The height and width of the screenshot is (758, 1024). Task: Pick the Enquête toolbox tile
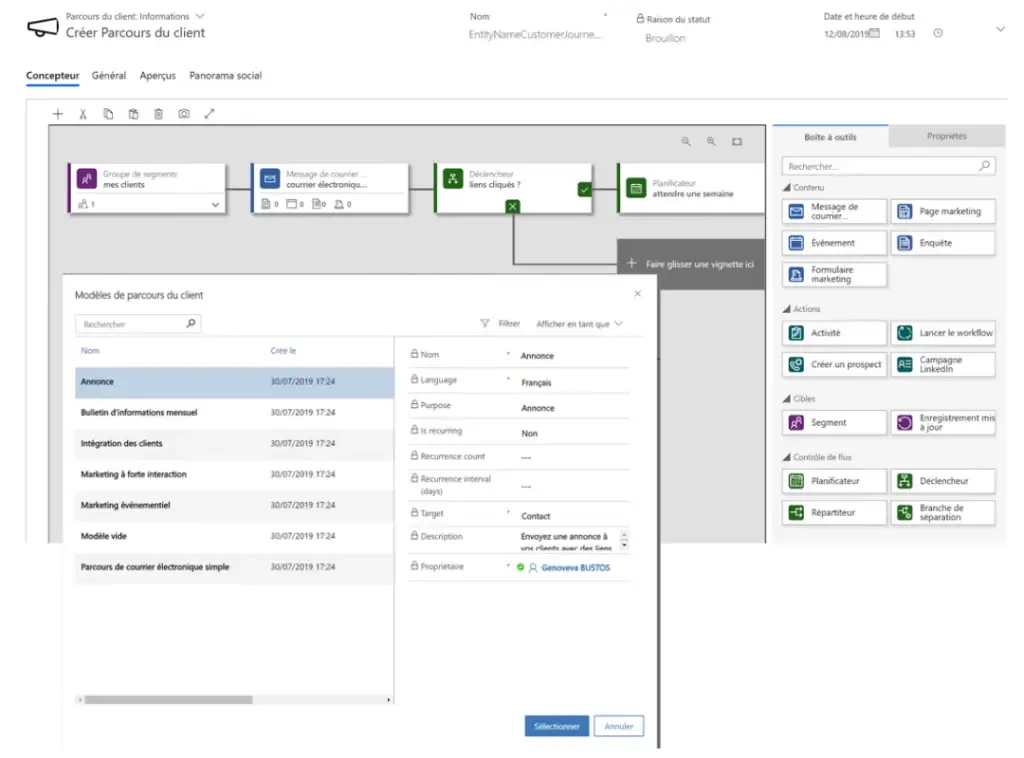pyautogui.click(x=943, y=243)
